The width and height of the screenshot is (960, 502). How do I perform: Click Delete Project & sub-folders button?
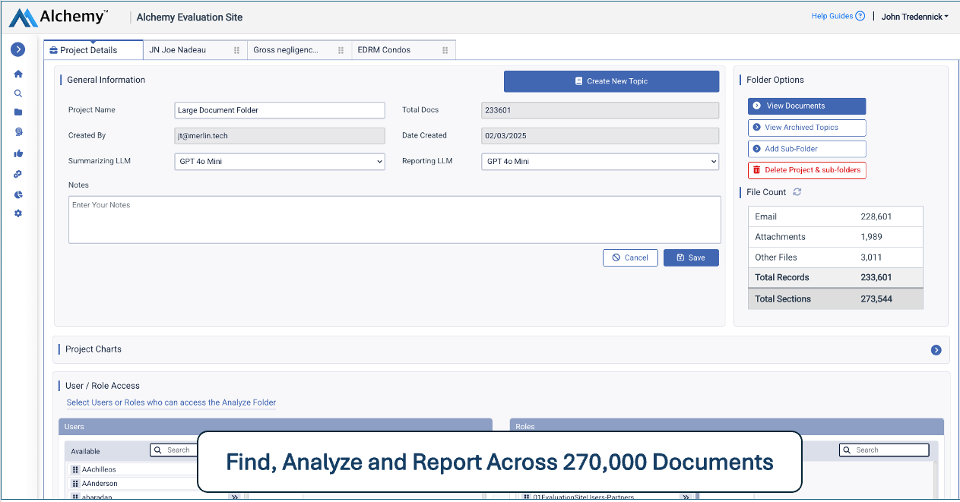tap(806, 170)
